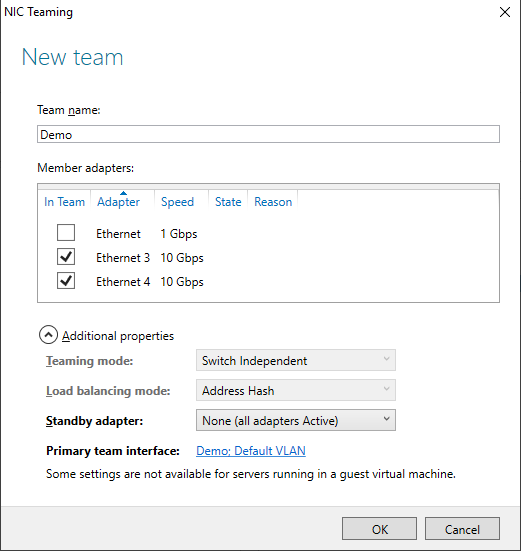Open the Teaming mode dropdown

click(x=296, y=360)
